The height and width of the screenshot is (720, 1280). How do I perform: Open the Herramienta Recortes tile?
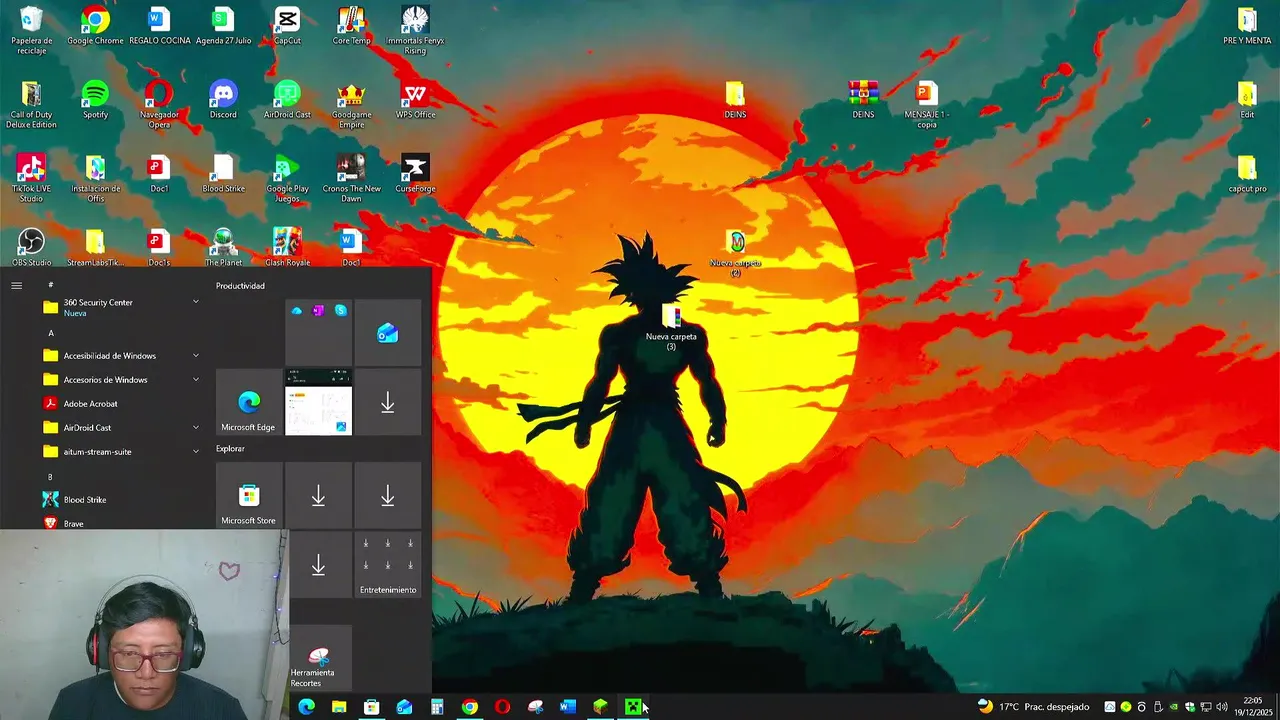pos(318,658)
